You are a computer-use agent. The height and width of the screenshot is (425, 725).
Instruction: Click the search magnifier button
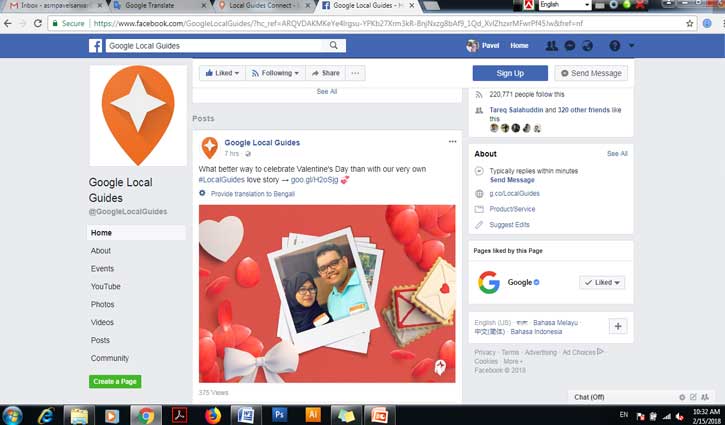pyautogui.click(x=334, y=45)
